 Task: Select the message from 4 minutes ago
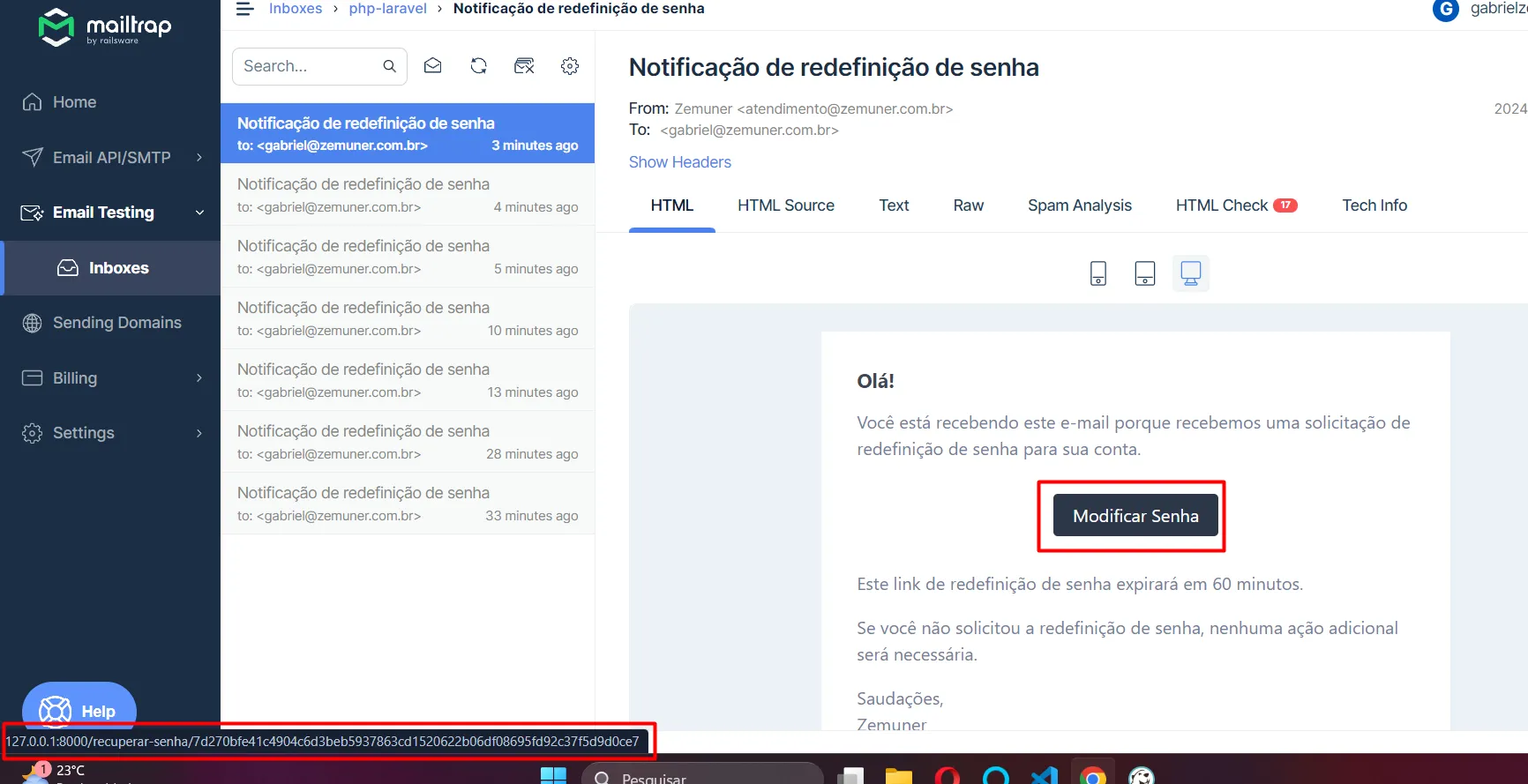(x=408, y=195)
